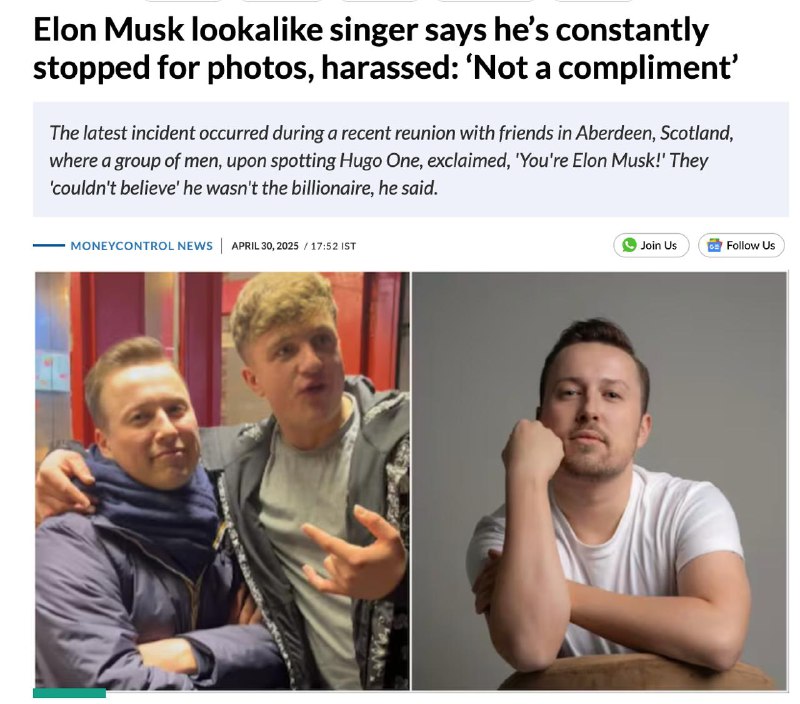Click the 17:52 IST timestamp
Viewport: 800px width, 704px height.
coord(333,246)
